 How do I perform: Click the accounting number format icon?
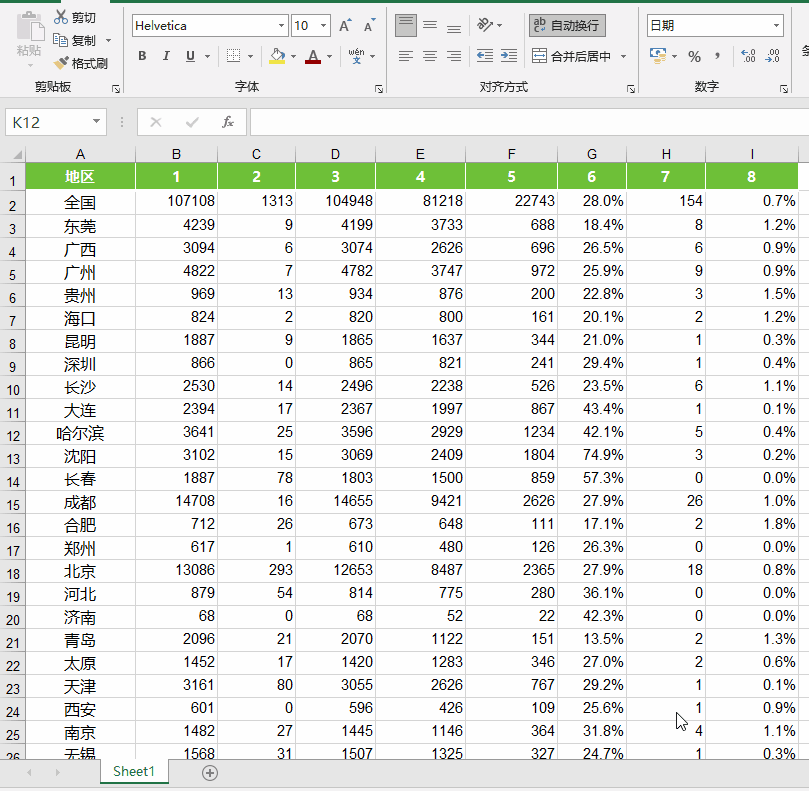658,56
